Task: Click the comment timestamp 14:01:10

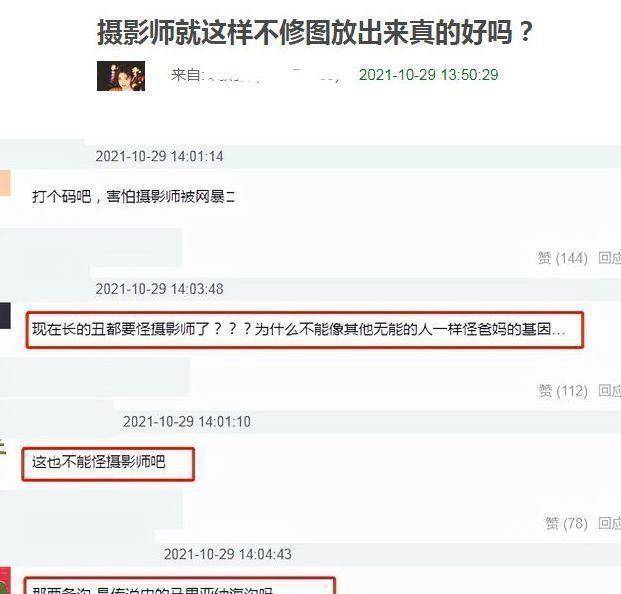Action: tap(187, 422)
